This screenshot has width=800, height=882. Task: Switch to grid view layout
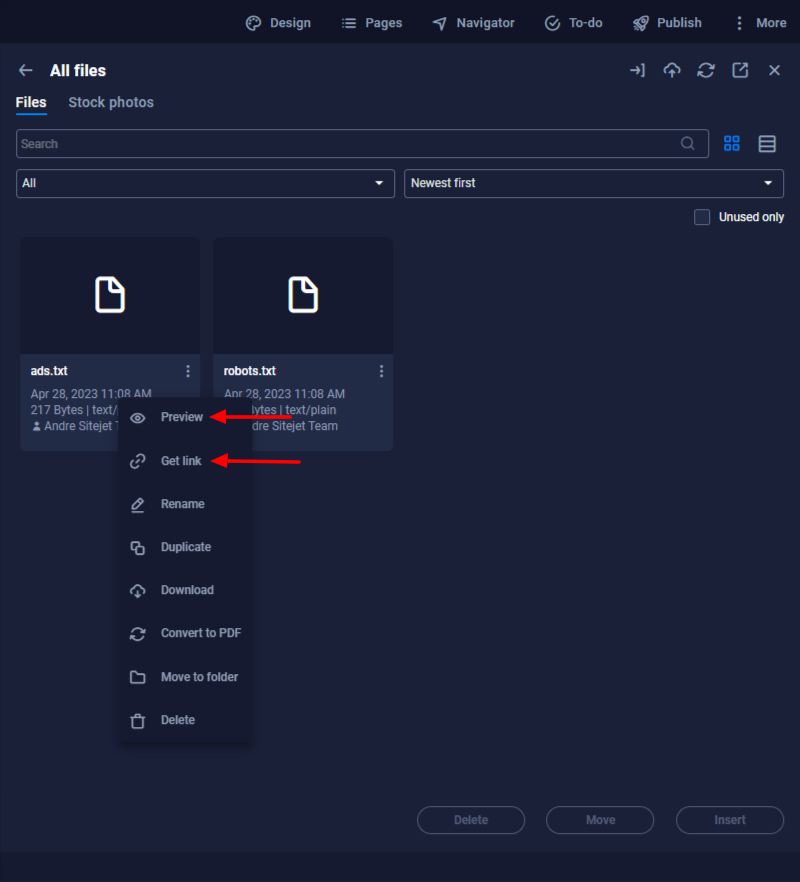732,144
